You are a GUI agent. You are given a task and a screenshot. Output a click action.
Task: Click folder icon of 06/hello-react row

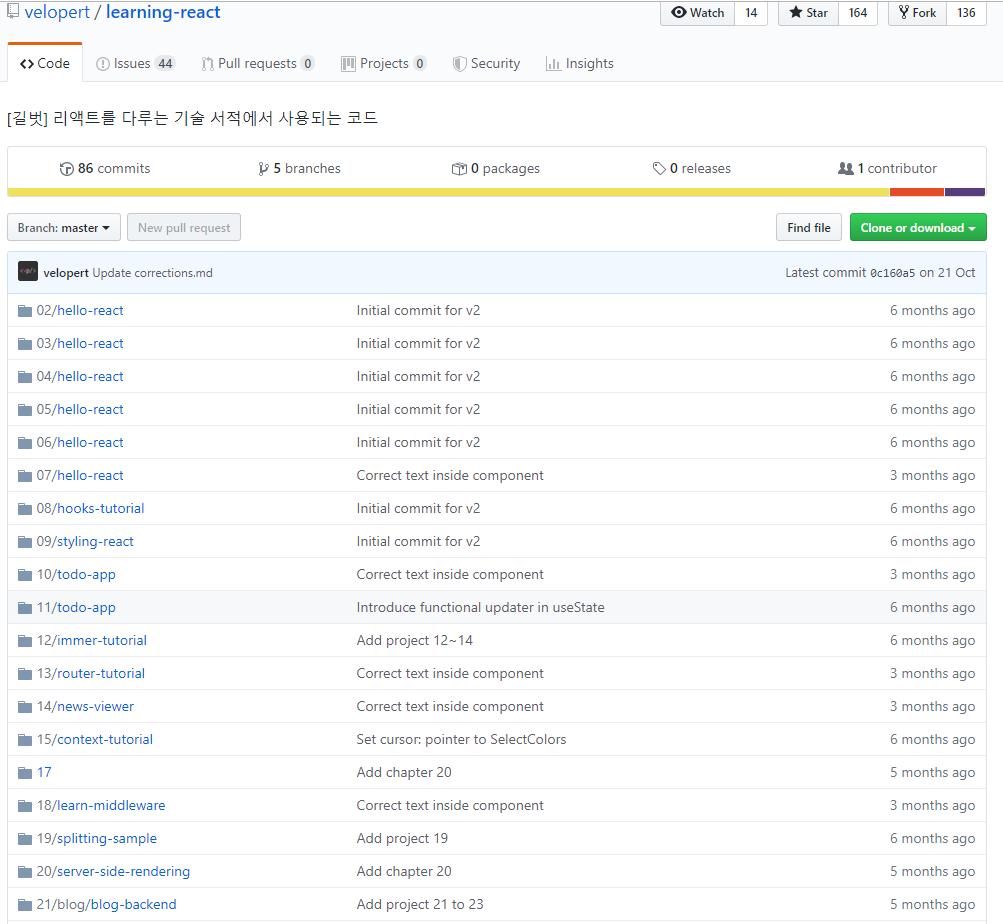pos(25,443)
